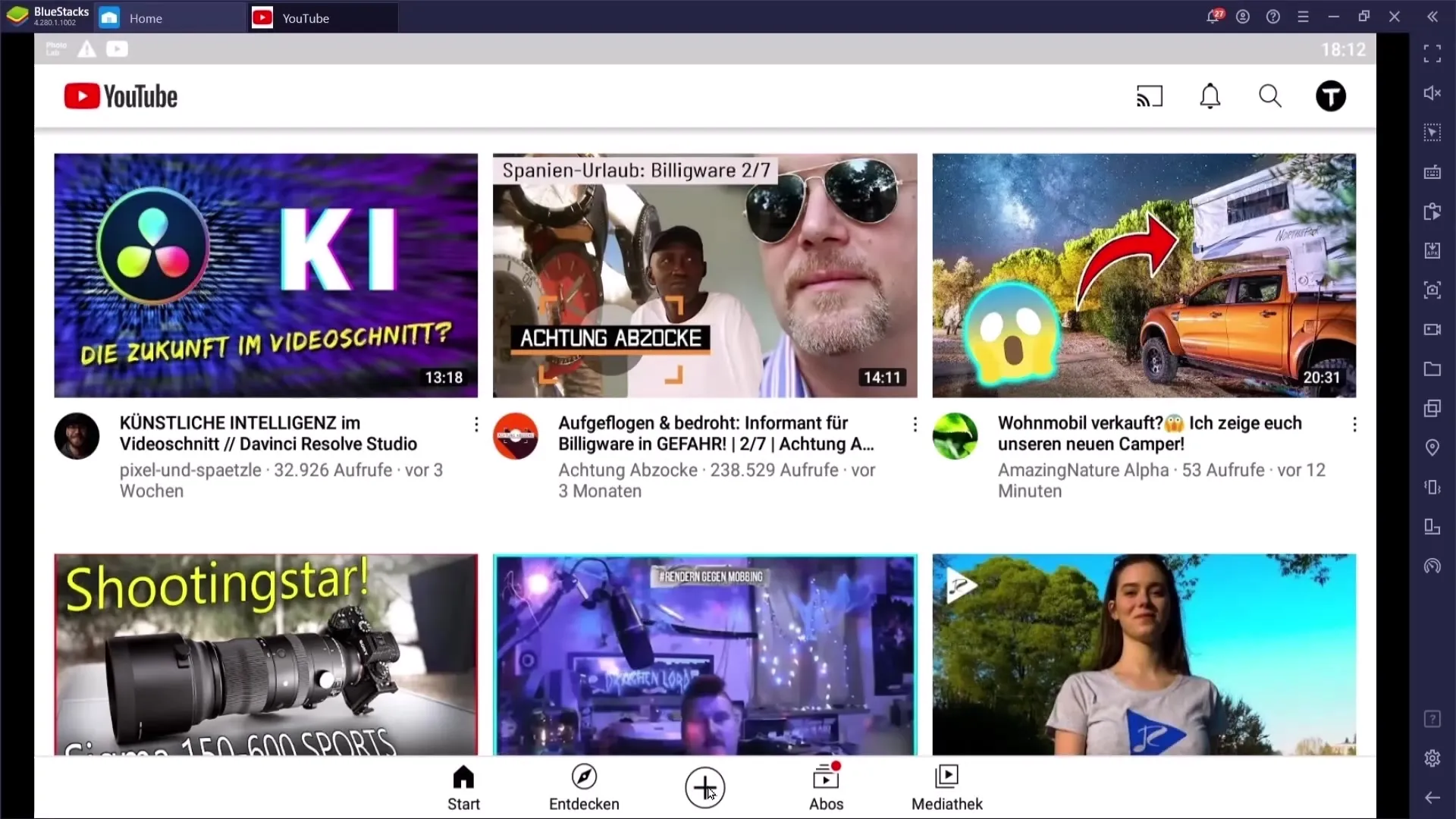Click the YouTube logo link
This screenshot has width=1456, height=819.
[x=120, y=96]
